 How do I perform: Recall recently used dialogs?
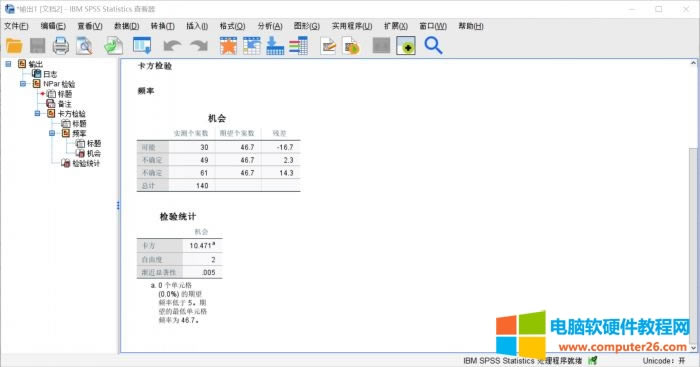[x=142, y=46]
